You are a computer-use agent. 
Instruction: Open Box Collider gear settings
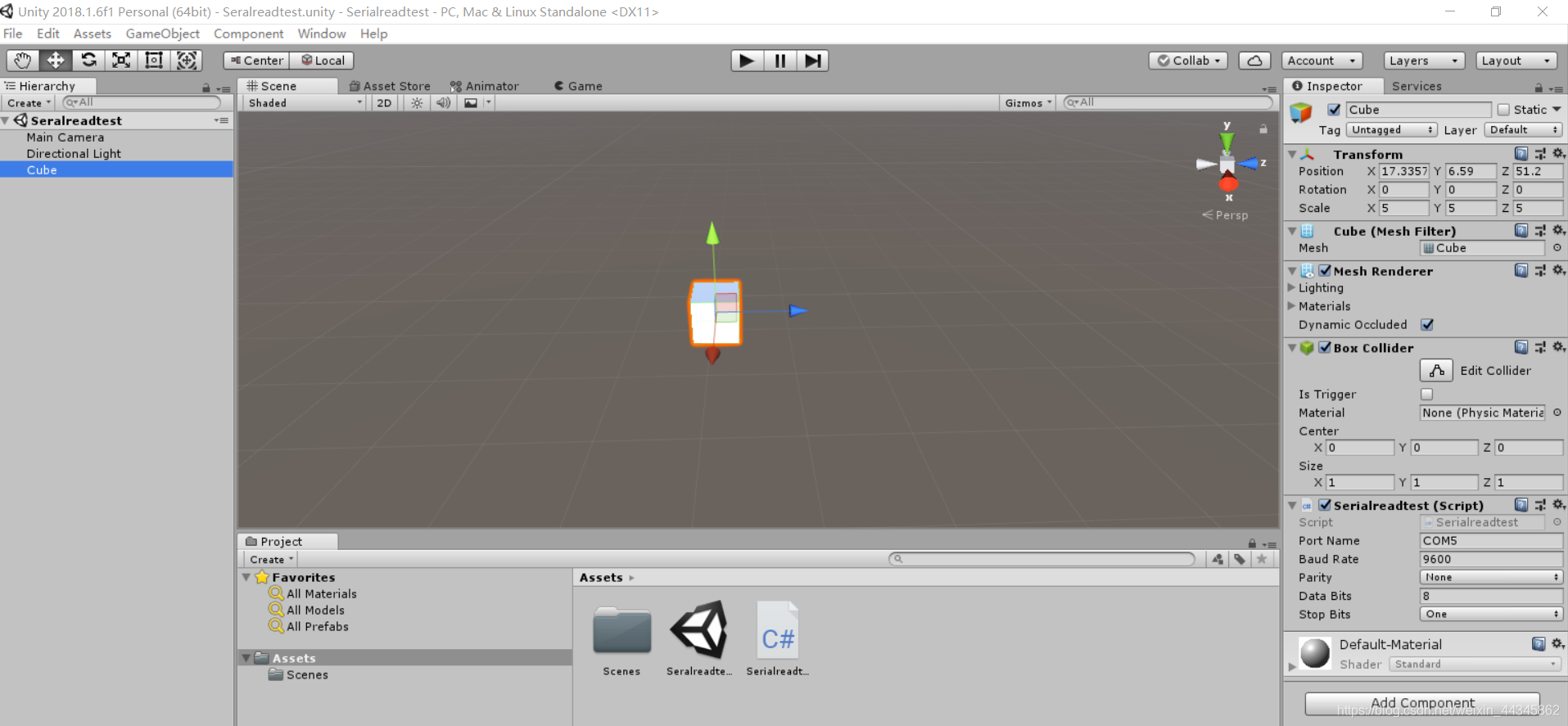coord(1558,347)
